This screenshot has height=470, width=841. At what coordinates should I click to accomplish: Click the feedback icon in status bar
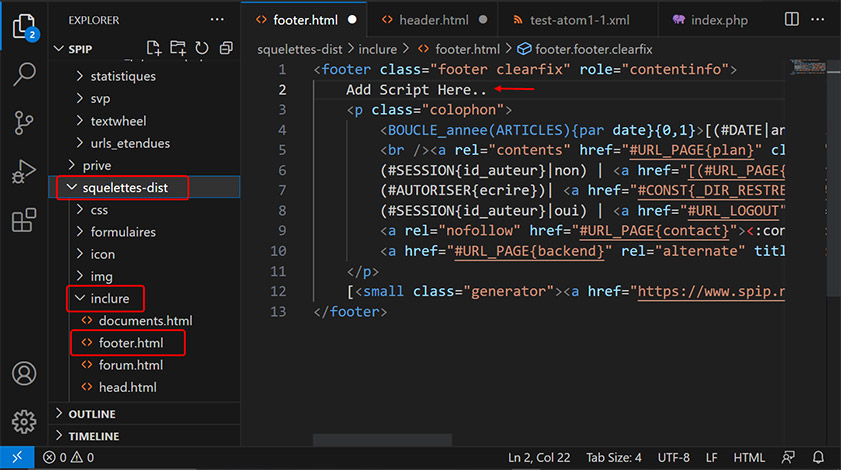pyautogui.click(x=788, y=458)
